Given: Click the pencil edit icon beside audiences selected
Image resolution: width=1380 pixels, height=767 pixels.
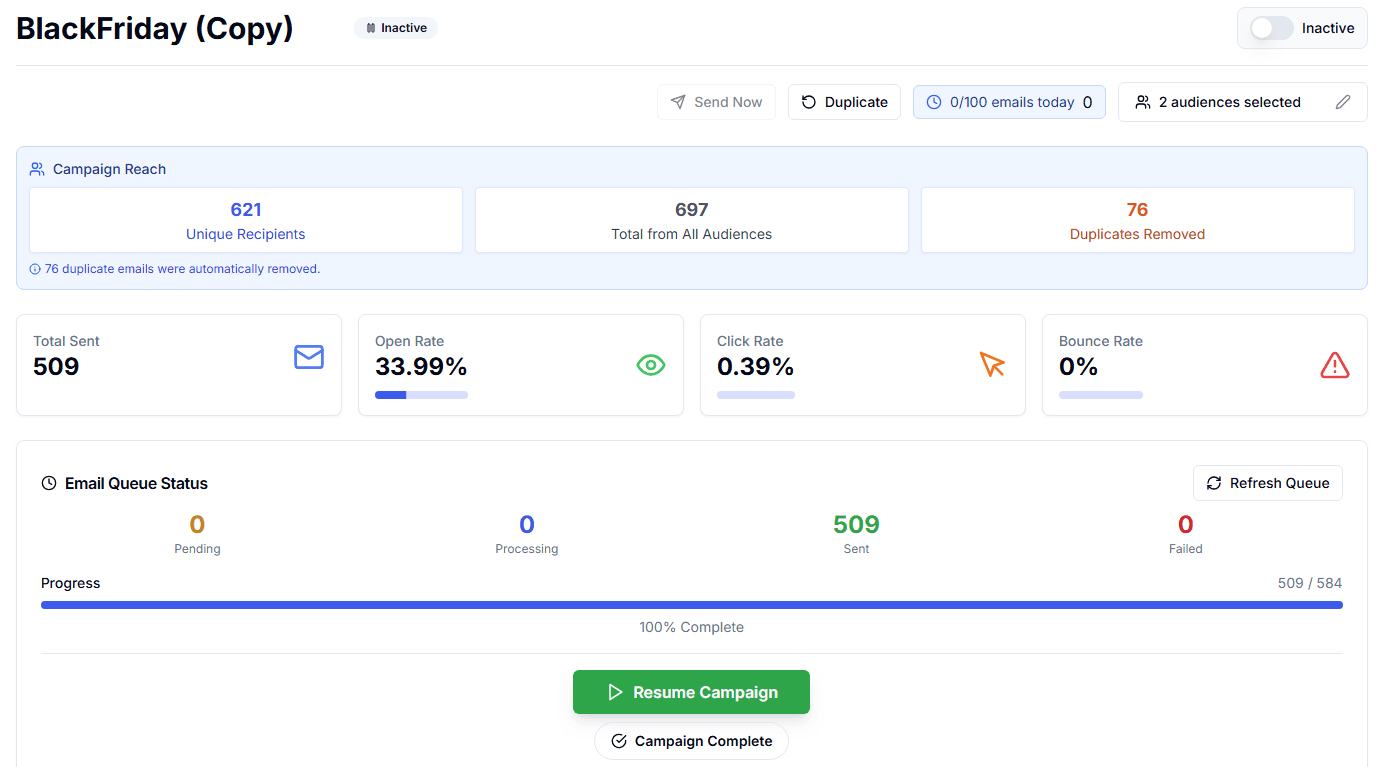Looking at the screenshot, I should tap(1343, 102).
